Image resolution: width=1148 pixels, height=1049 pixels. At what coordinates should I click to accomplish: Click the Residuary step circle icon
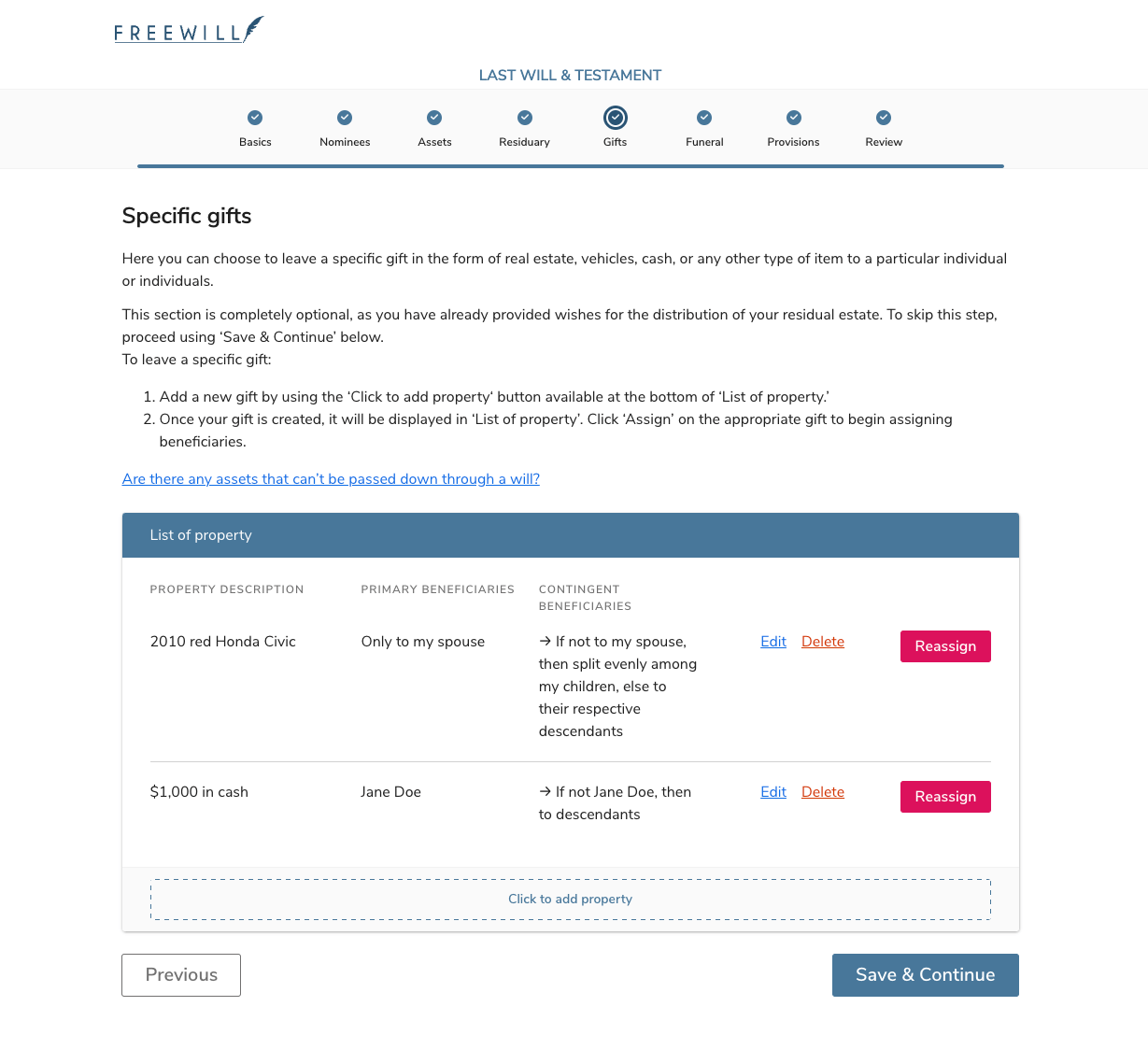click(x=524, y=118)
